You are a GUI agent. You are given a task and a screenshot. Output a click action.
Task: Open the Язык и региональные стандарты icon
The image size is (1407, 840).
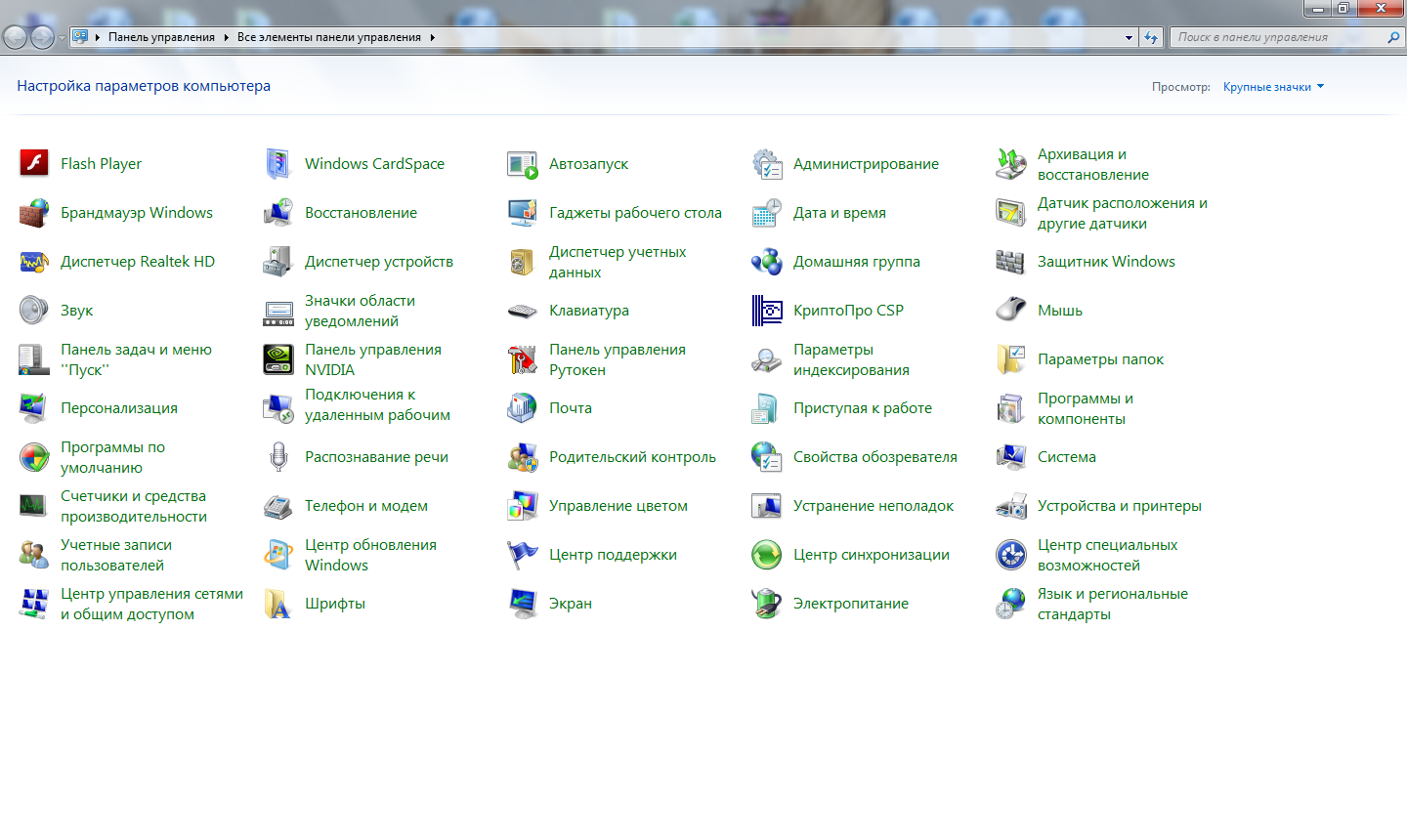1011,603
